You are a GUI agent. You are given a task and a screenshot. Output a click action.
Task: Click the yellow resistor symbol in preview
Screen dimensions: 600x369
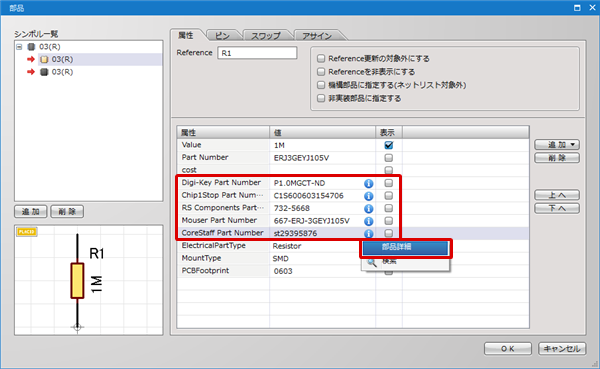(x=77, y=281)
